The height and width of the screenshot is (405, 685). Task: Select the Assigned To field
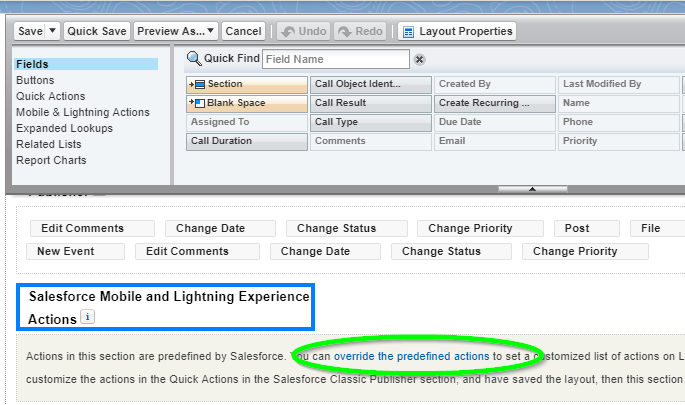click(247, 123)
